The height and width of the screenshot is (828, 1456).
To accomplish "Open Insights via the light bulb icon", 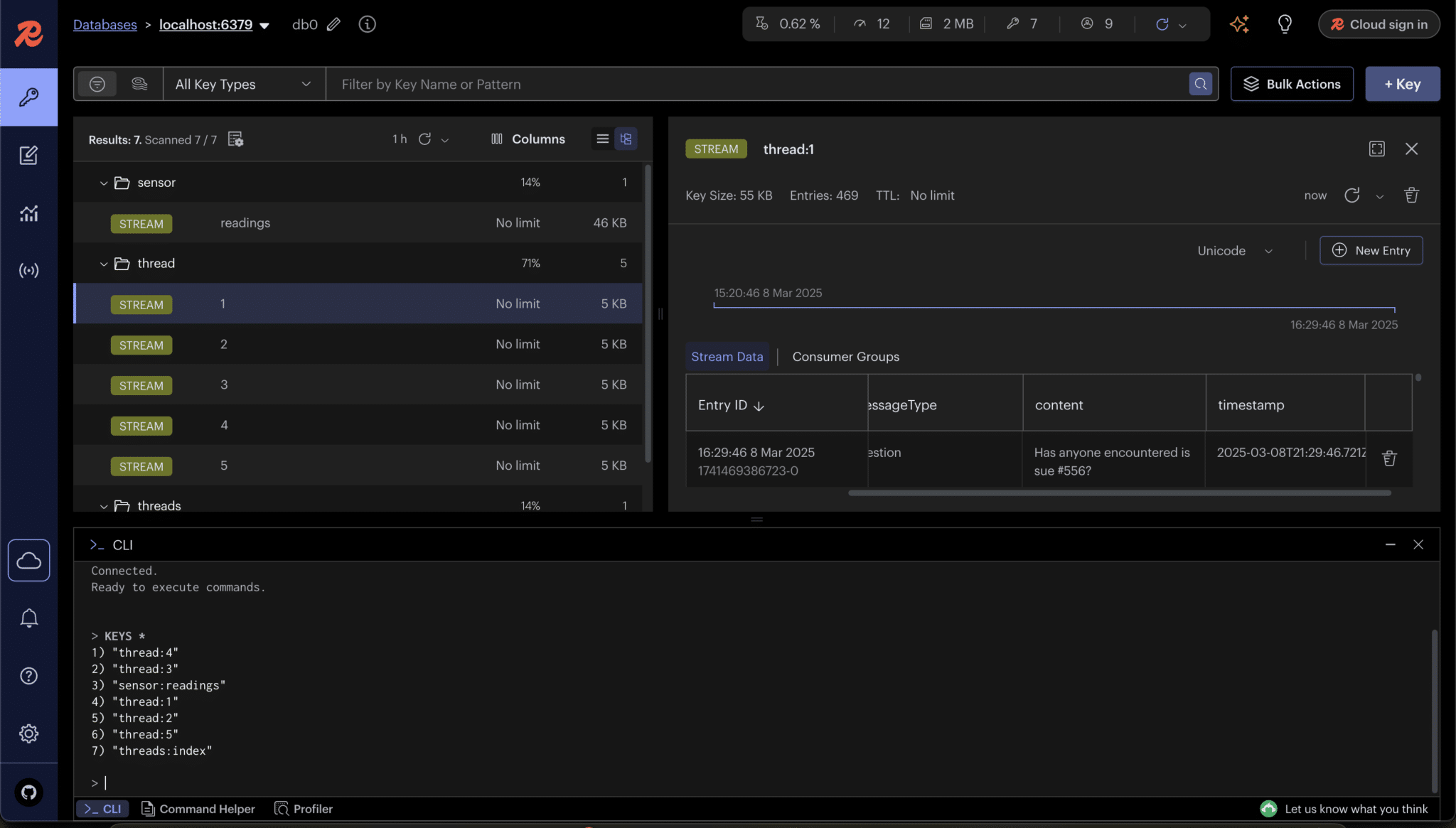I will click(x=1285, y=23).
